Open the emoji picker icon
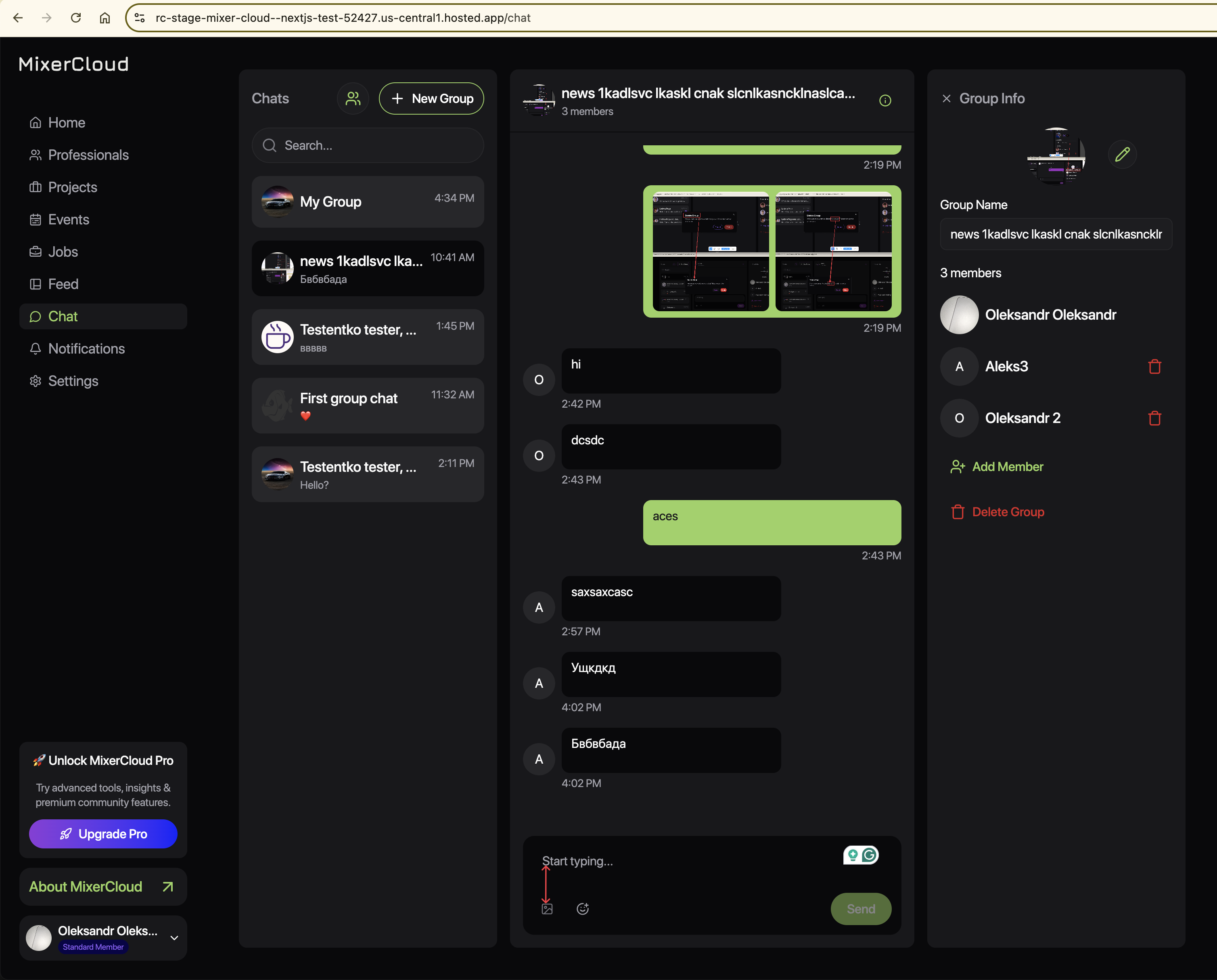1217x980 pixels. [x=583, y=909]
